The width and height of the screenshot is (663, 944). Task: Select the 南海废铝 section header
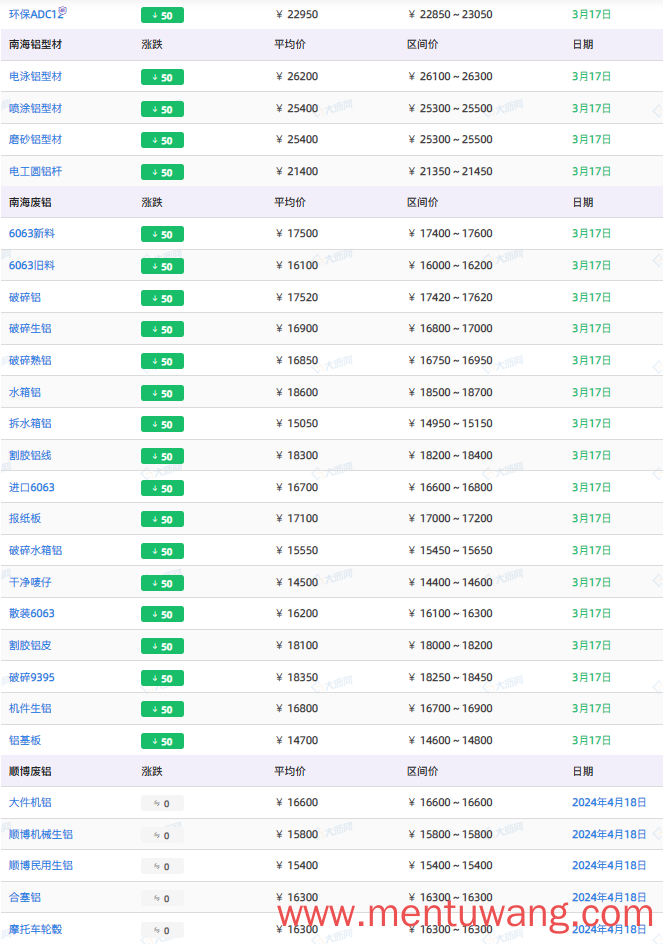(30, 203)
